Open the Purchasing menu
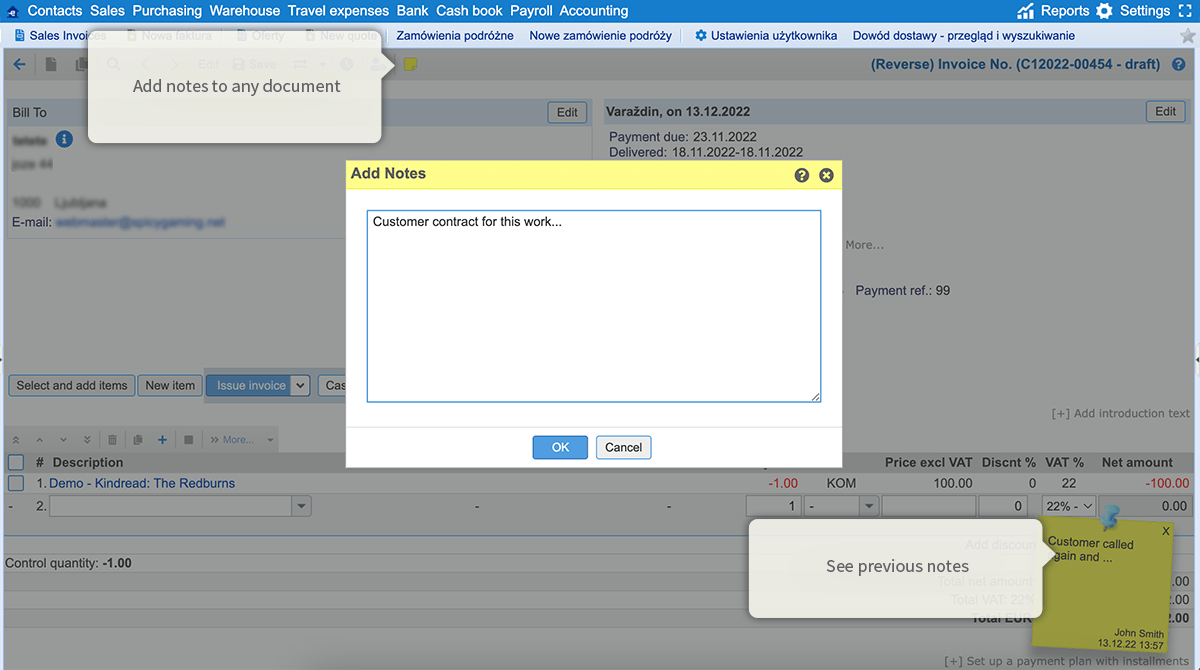The width and height of the screenshot is (1200, 670). click(166, 11)
